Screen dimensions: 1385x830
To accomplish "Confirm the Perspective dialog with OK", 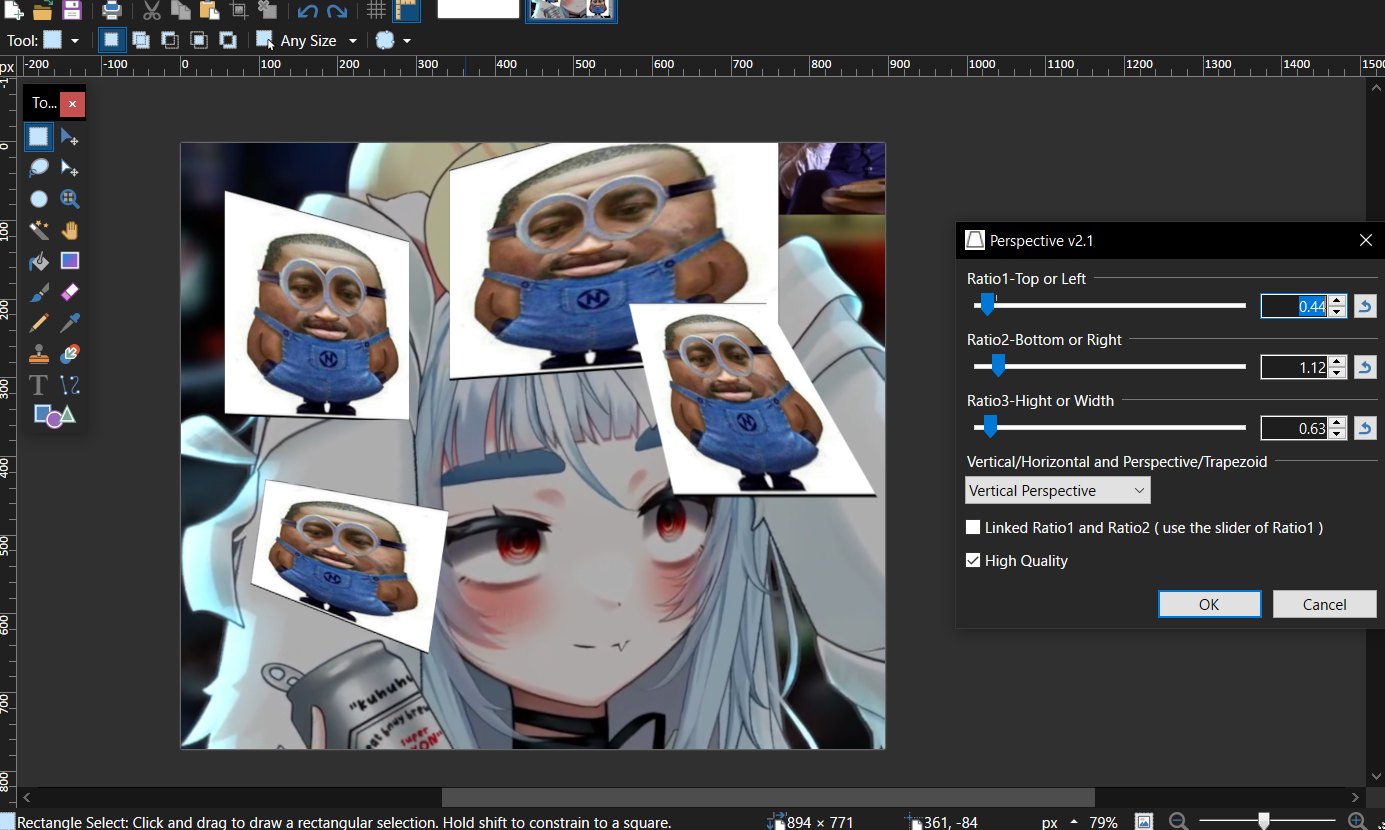I will pos(1209,604).
